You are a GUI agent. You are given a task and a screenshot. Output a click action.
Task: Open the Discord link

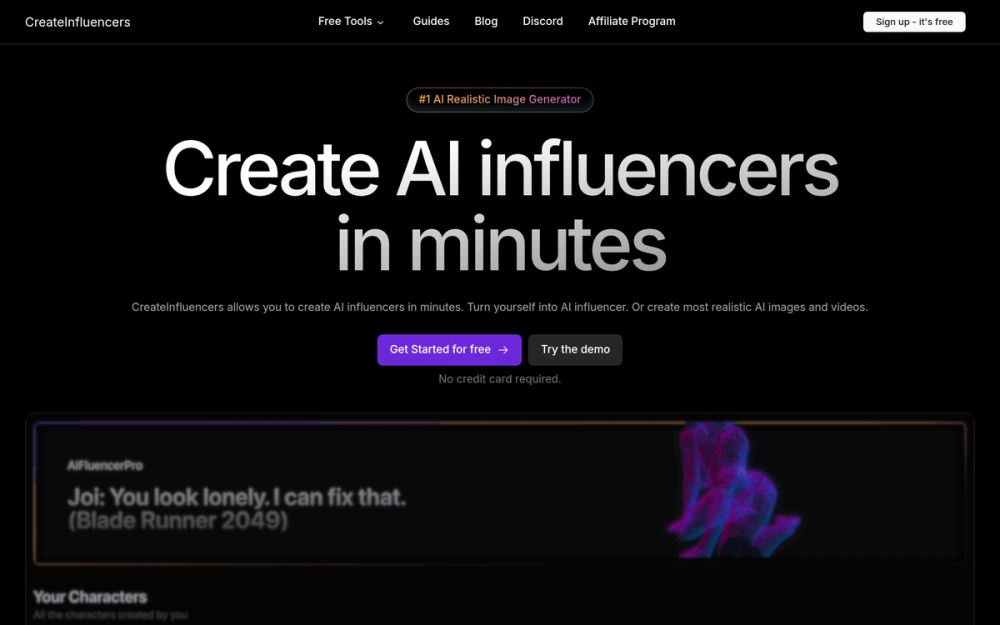pyautogui.click(x=543, y=22)
